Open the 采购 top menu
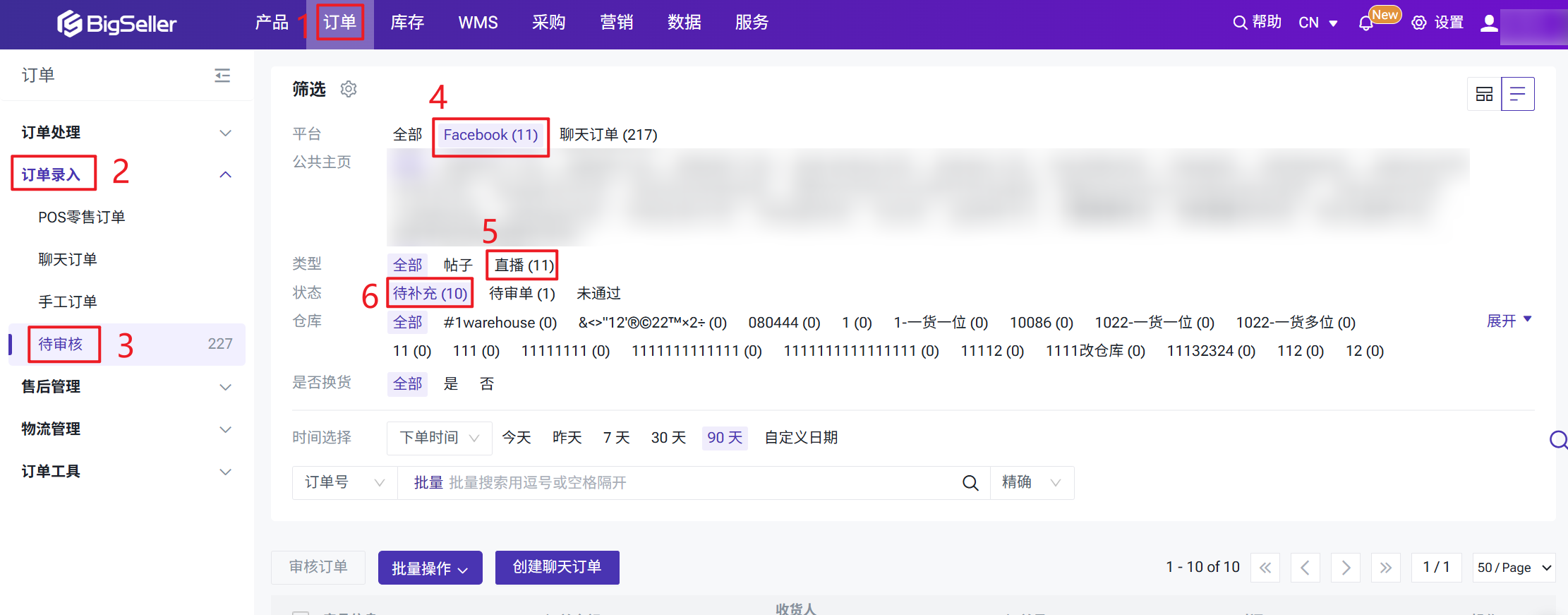1568x615 pixels. click(x=548, y=23)
